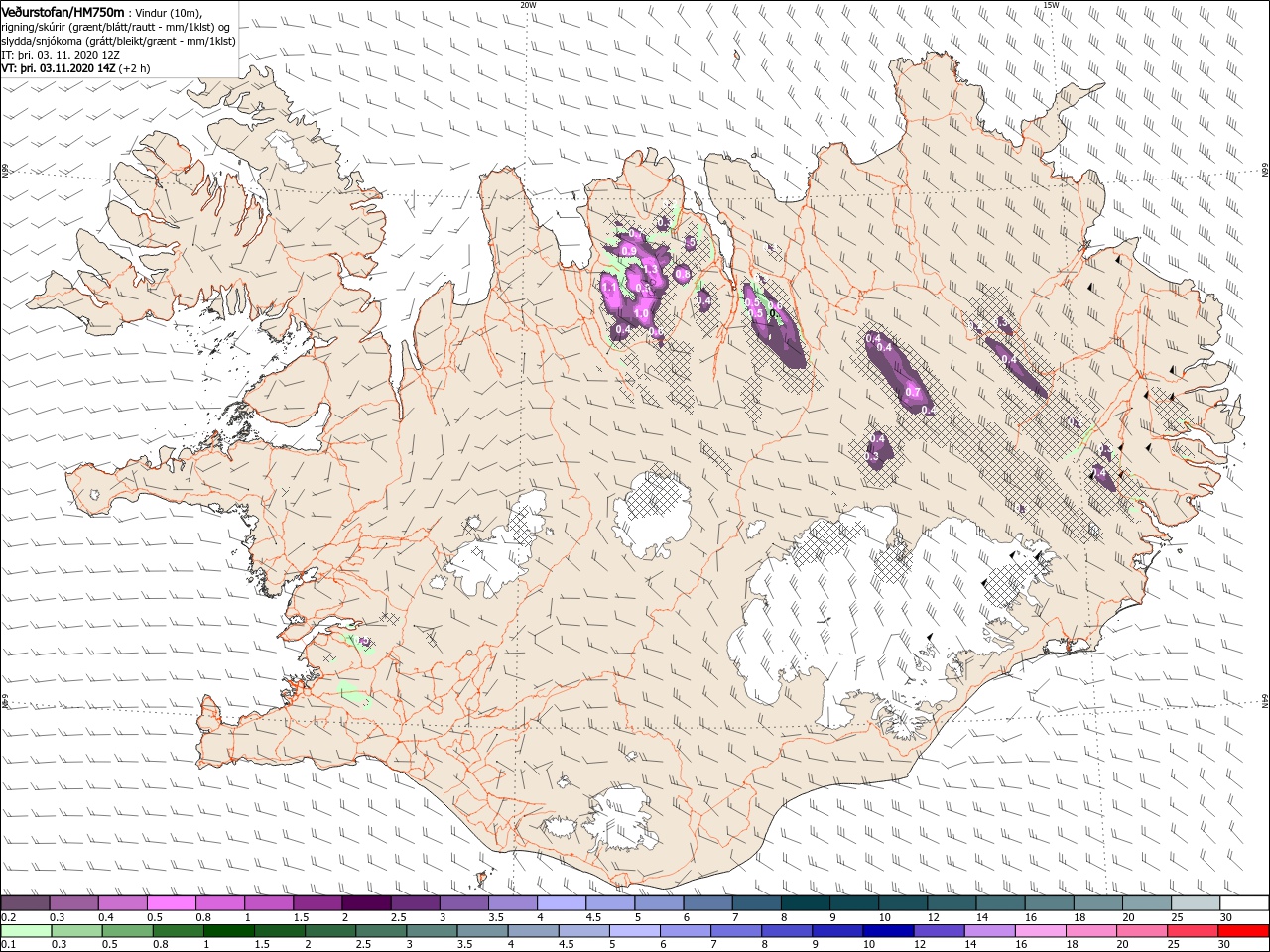The width and height of the screenshot is (1270, 952).
Task: Pick the bright red 30 swatch in bottom legend row
Action: (1244, 930)
